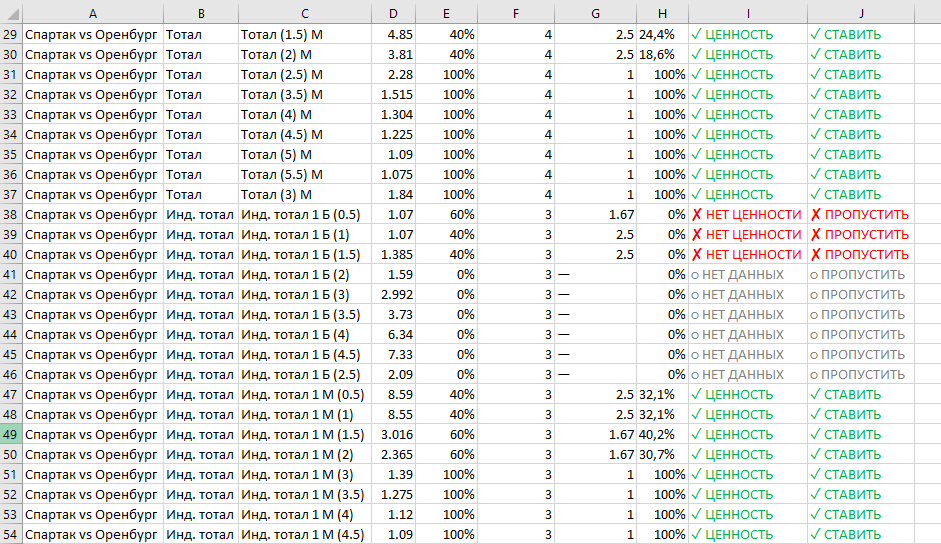Click cell 'Инд. тотал 1 Б (2)'
This screenshot has width=941, height=544.
(x=295, y=274)
